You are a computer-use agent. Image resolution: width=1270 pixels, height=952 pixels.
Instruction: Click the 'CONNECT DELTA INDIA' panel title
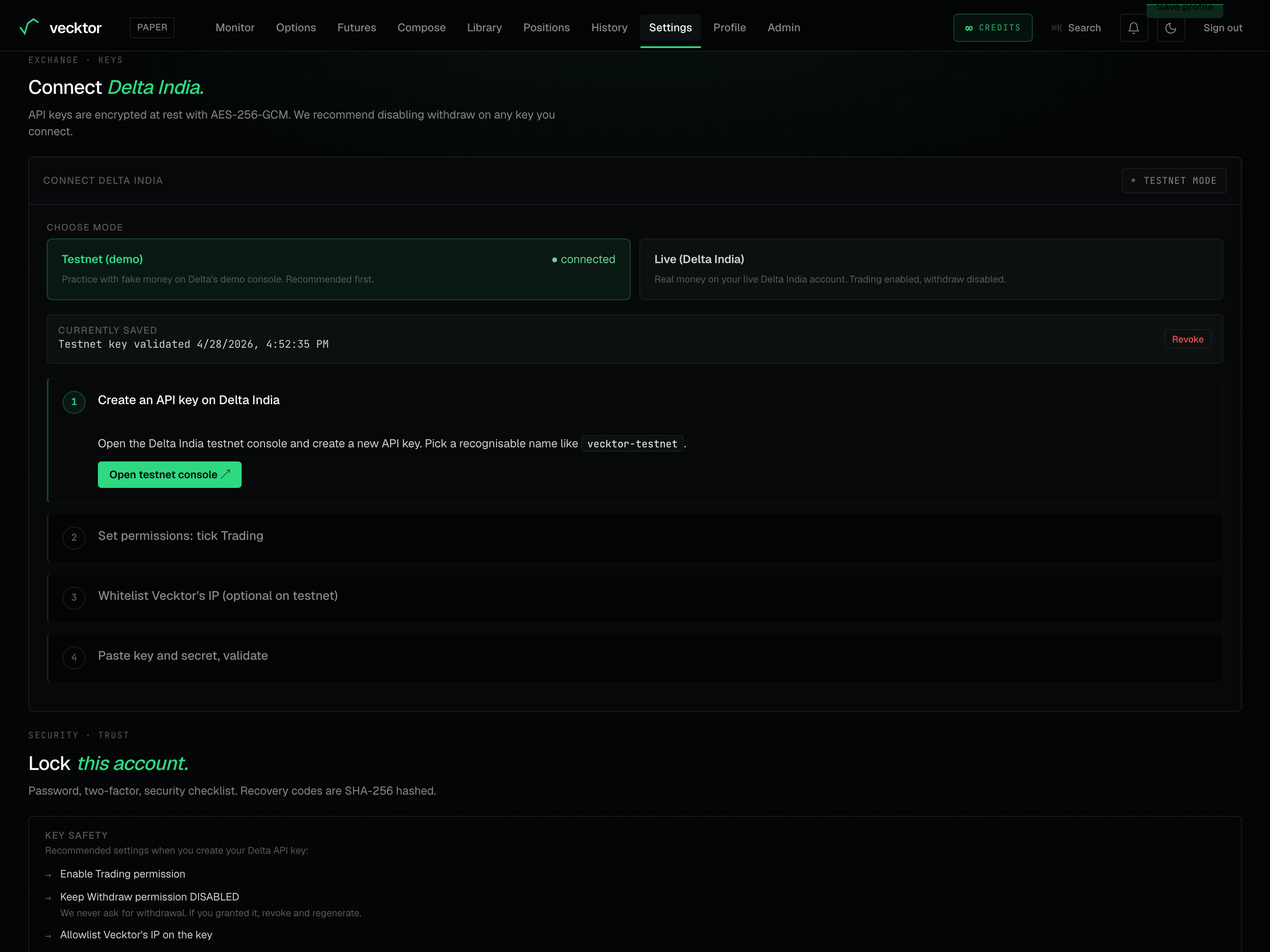pos(103,181)
